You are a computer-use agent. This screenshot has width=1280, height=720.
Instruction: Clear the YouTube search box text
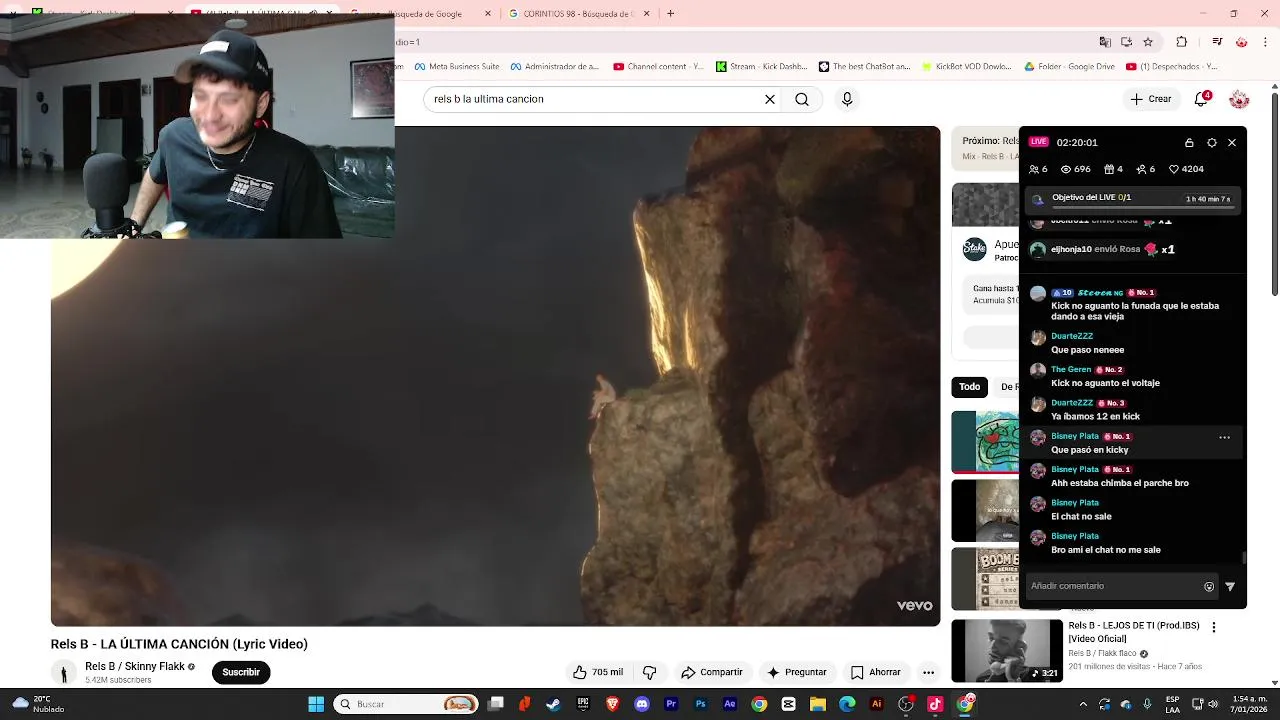click(770, 99)
